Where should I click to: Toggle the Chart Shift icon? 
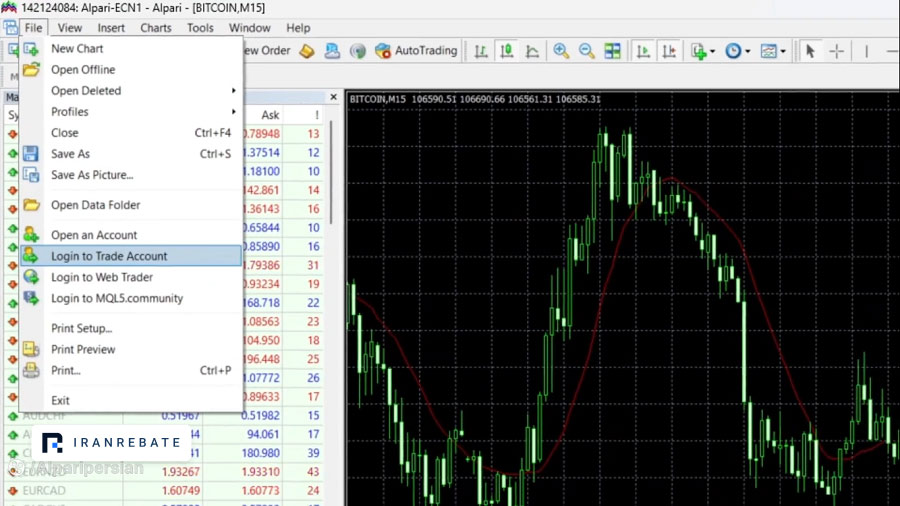[669, 51]
